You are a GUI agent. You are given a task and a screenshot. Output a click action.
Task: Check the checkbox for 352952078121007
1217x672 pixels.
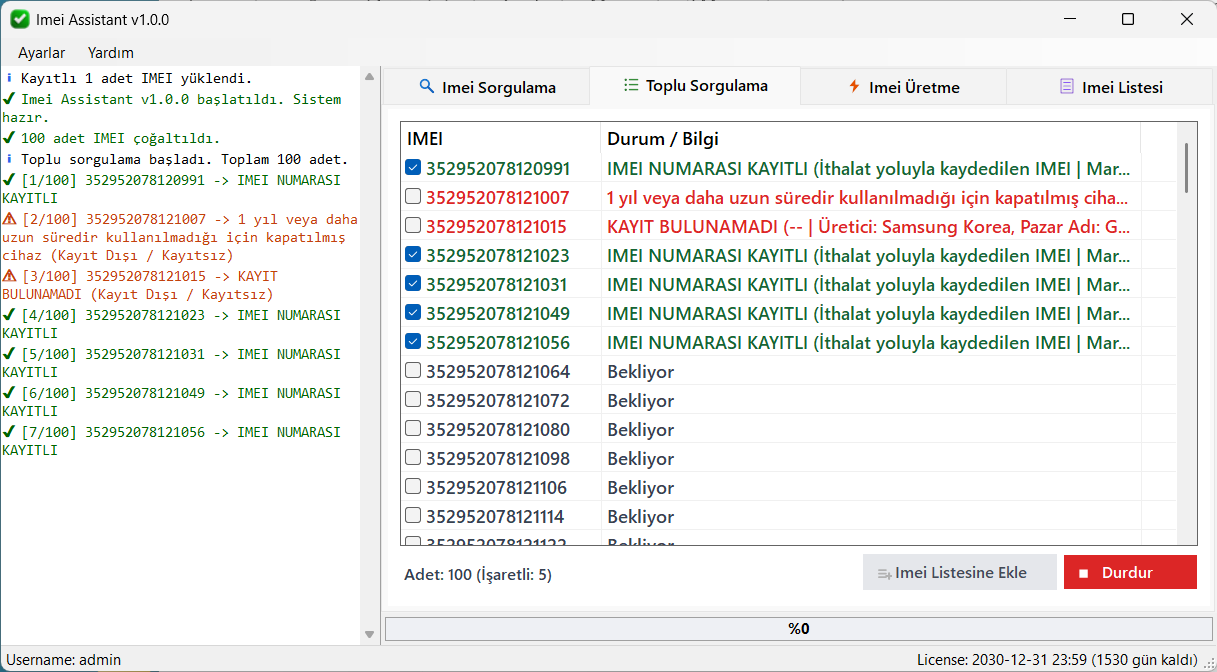tap(413, 197)
